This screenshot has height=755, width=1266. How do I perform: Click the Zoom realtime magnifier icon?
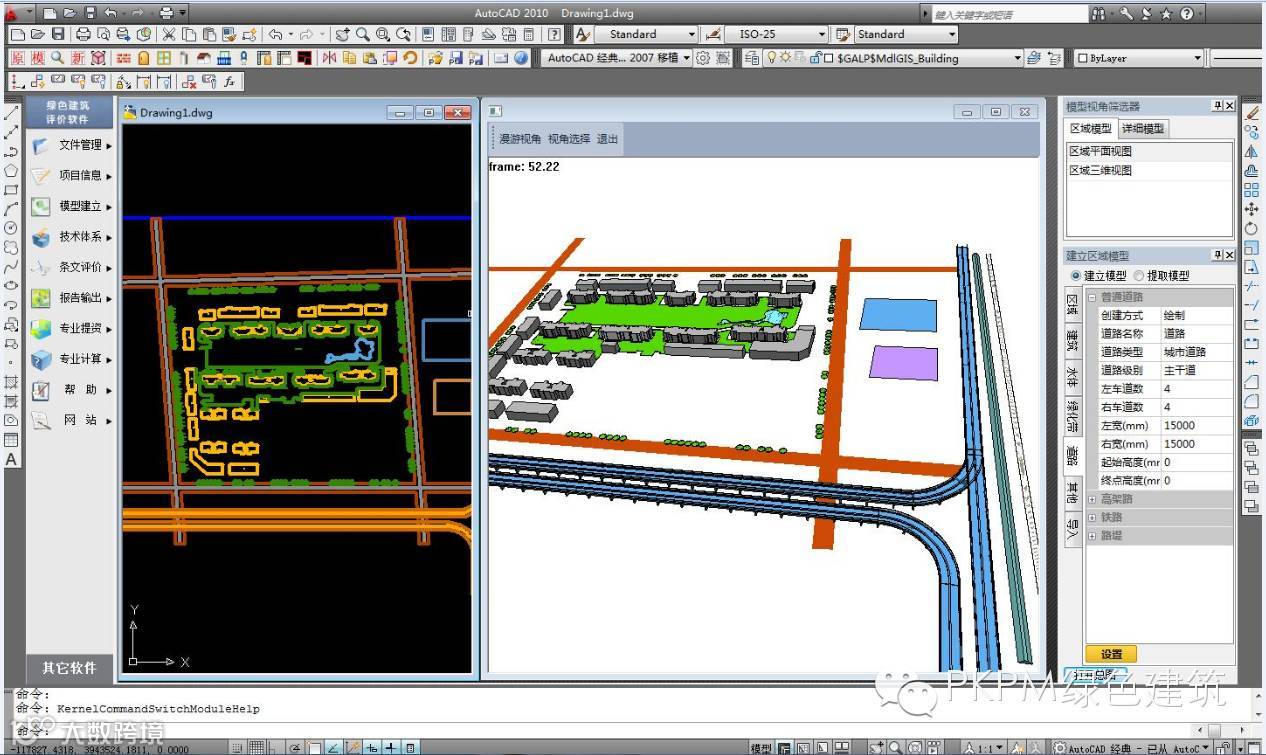coord(362,34)
